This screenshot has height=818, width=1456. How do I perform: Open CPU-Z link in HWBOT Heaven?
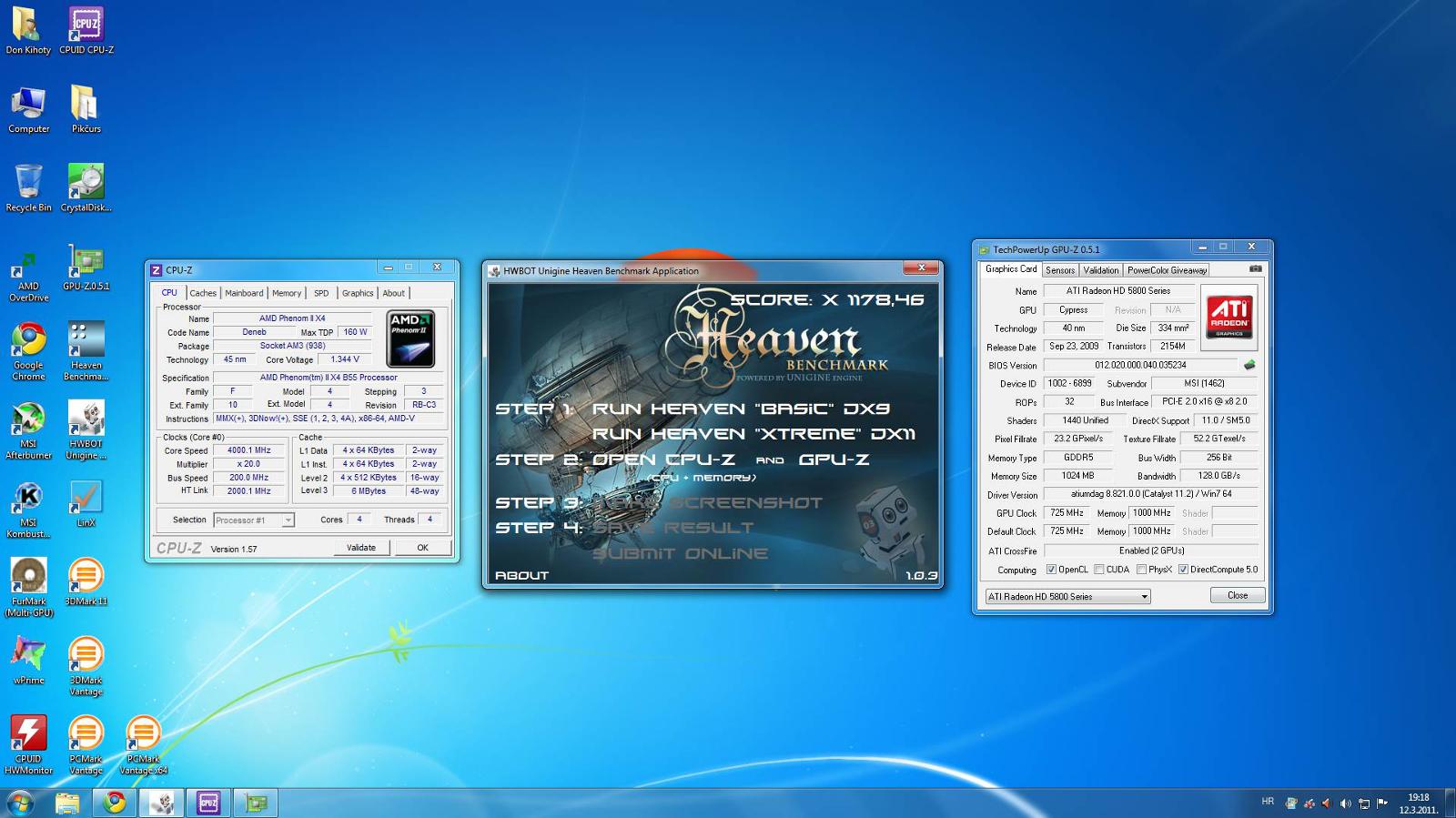[663, 459]
